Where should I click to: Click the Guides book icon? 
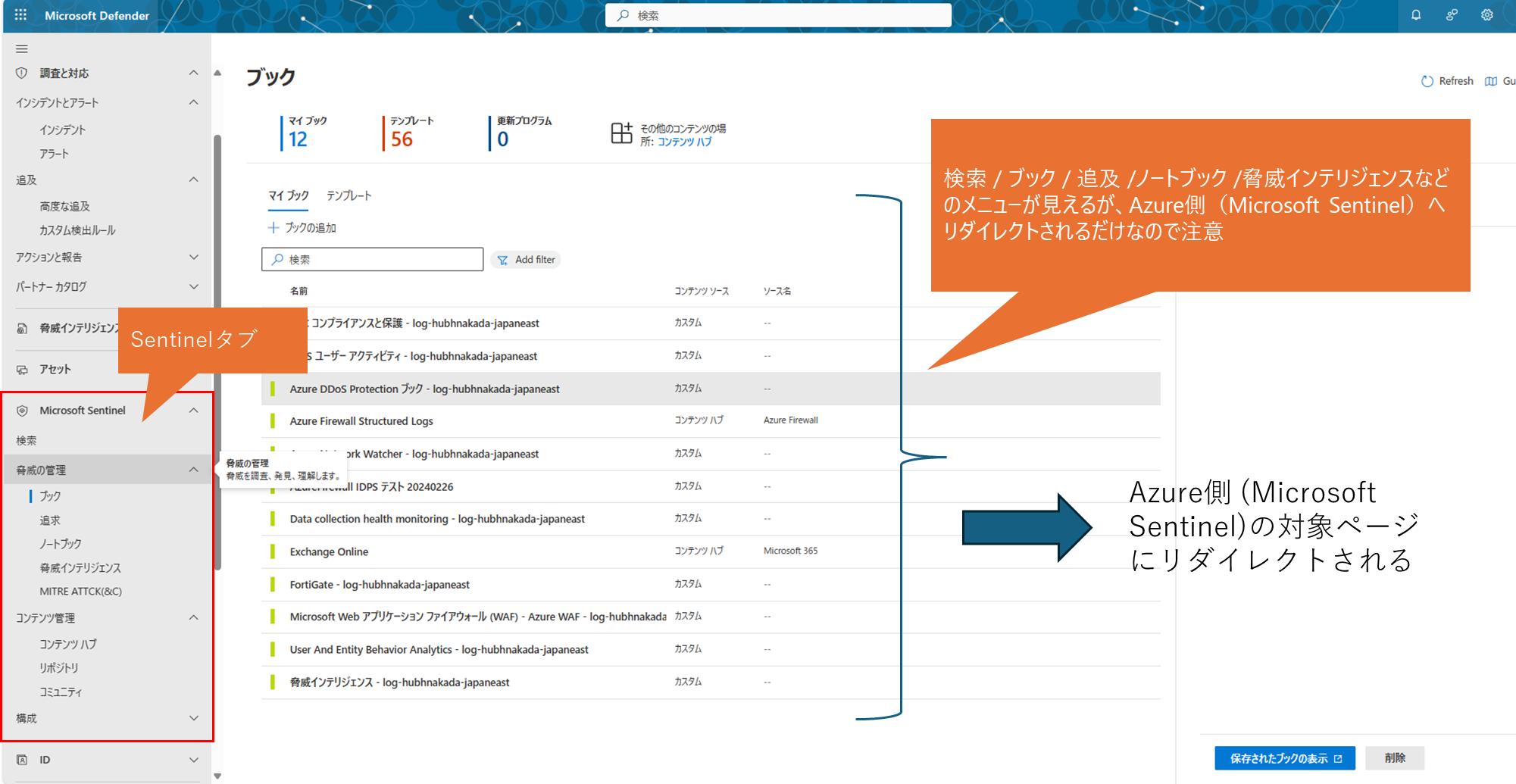click(1491, 81)
